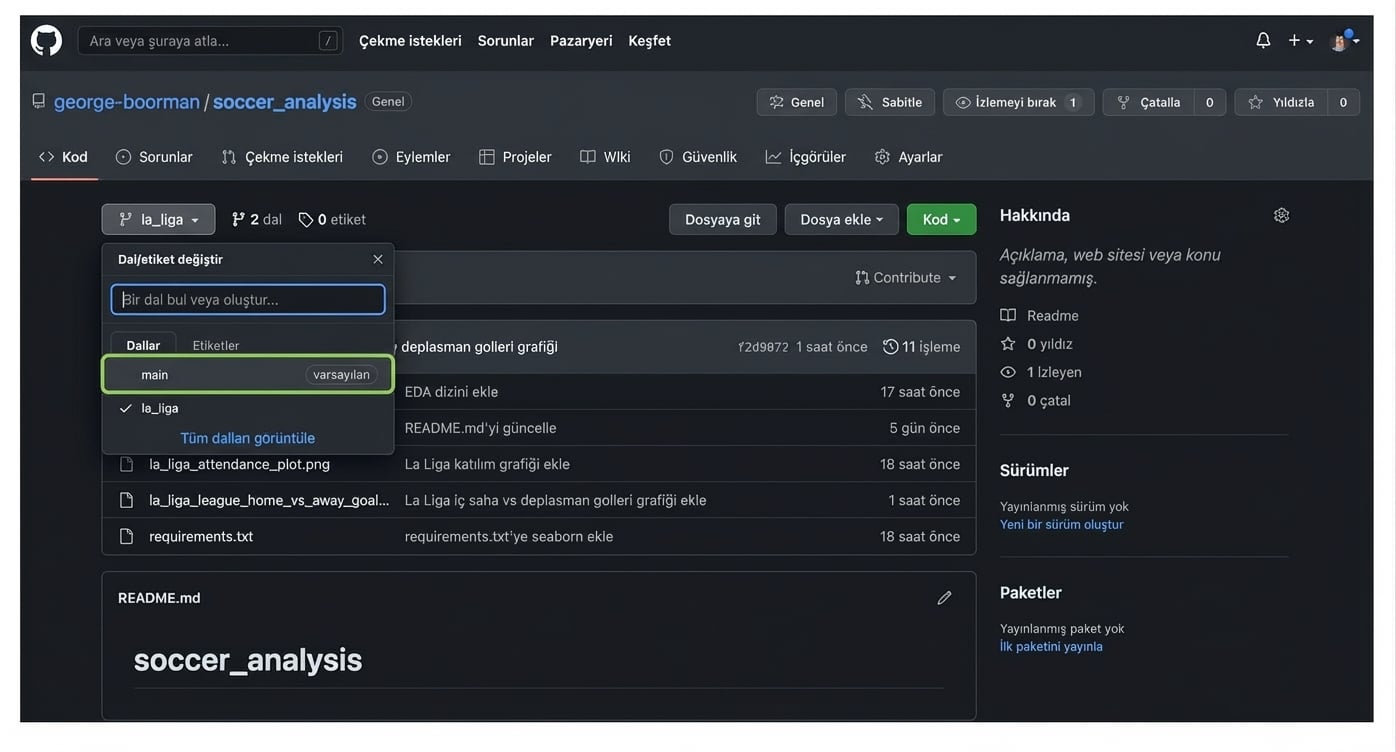Click the GitHub logo in the header

(46, 41)
